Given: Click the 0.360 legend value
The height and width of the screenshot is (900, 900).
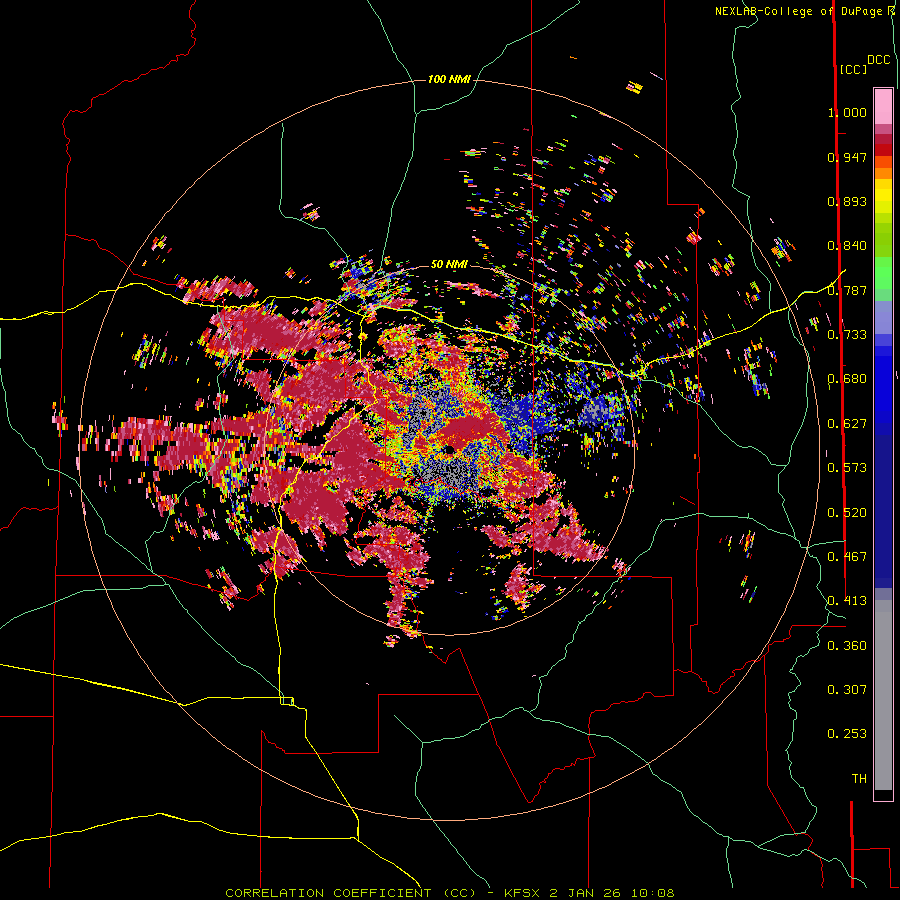Looking at the screenshot, I should coord(847,646).
